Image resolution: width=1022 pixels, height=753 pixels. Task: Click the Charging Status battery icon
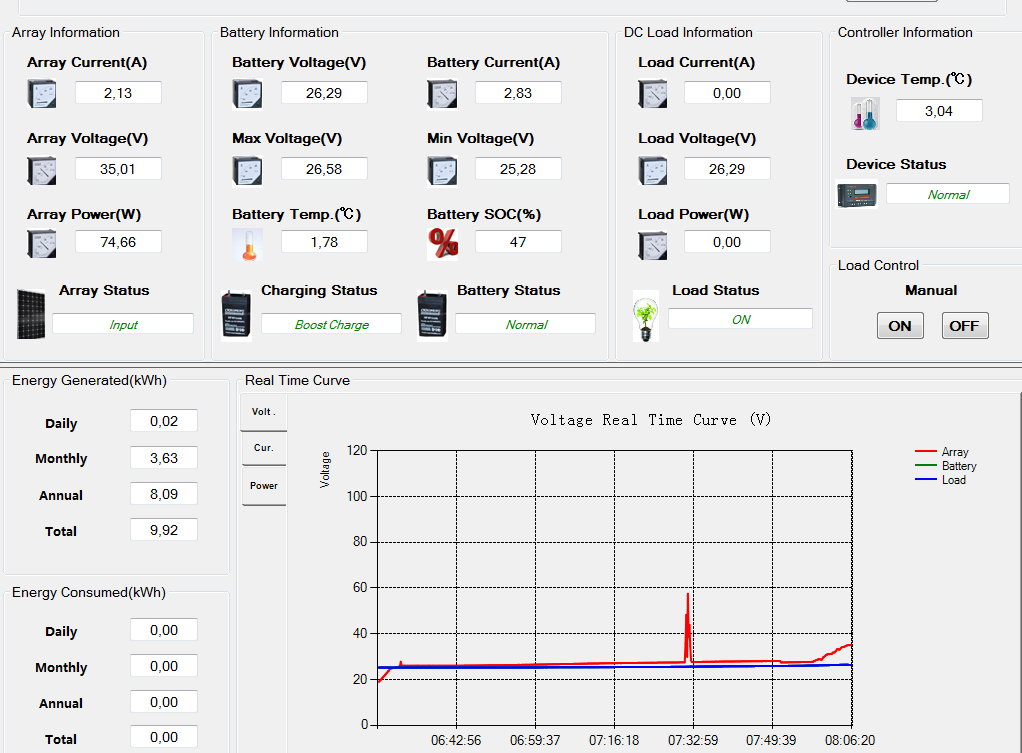click(237, 315)
